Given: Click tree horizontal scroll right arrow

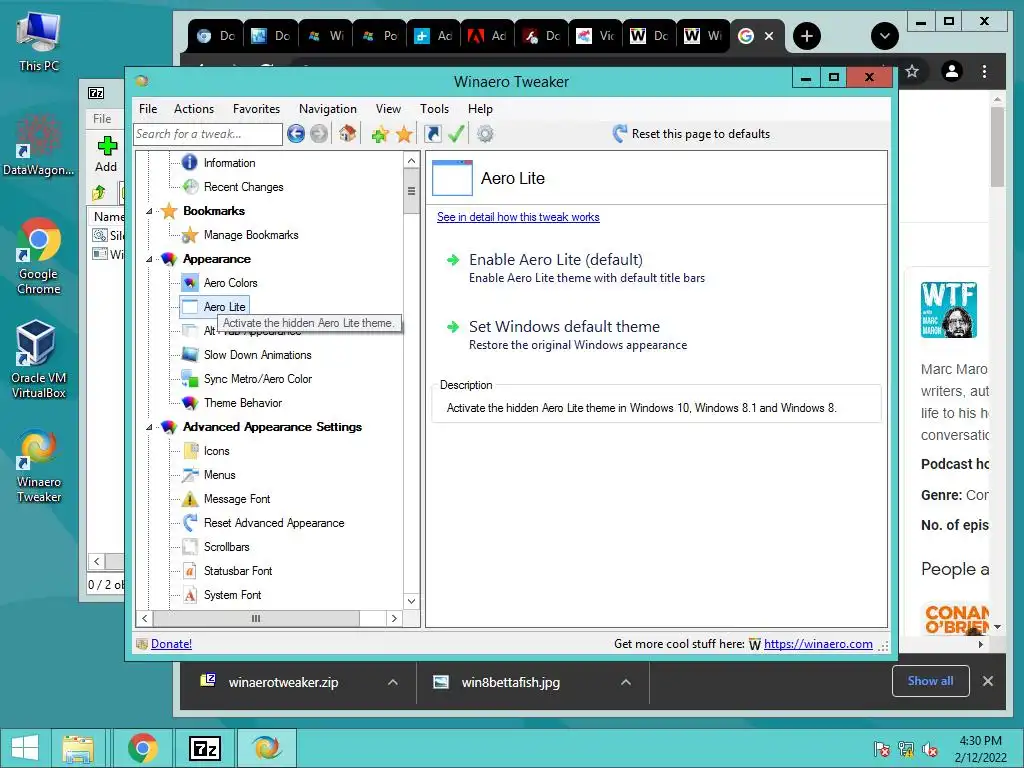Looking at the screenshot, I should tap(394, 618).
